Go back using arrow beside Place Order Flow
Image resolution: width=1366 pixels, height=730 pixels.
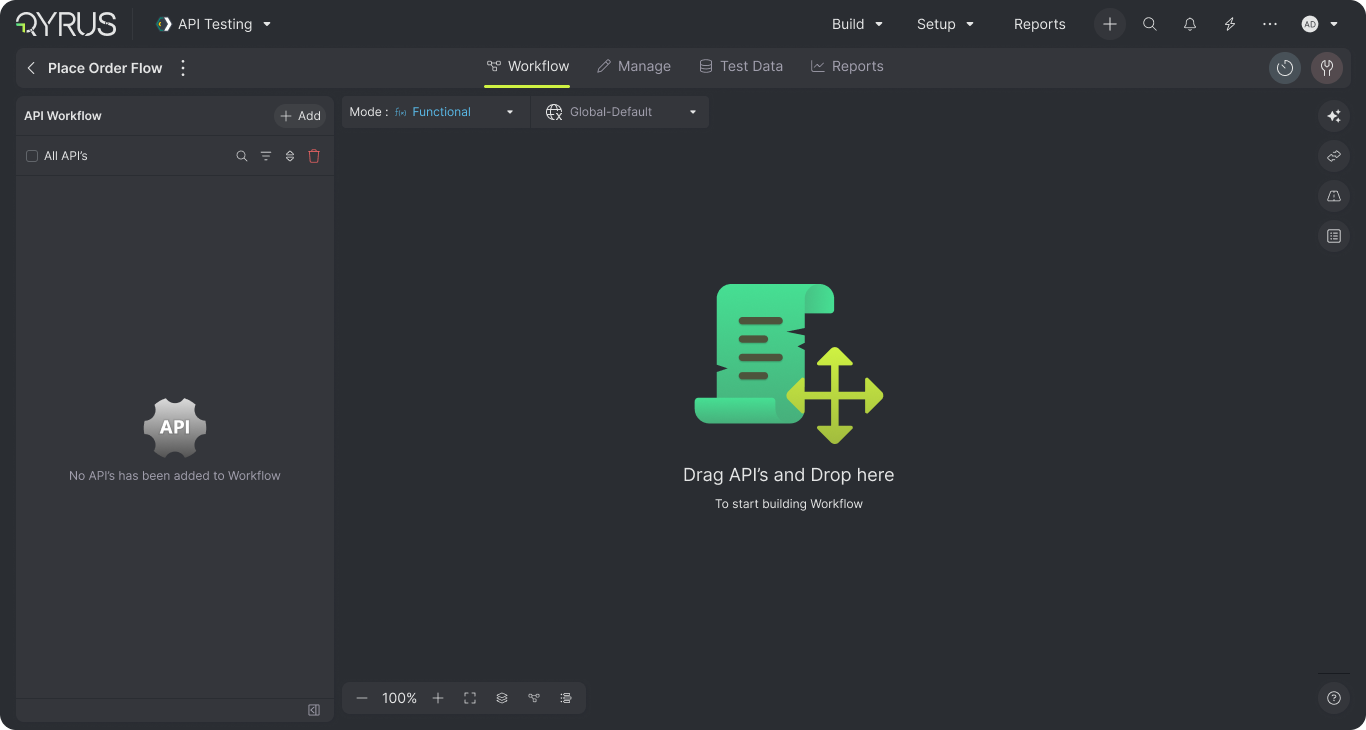pyautogui.click(x=31, y=68)
